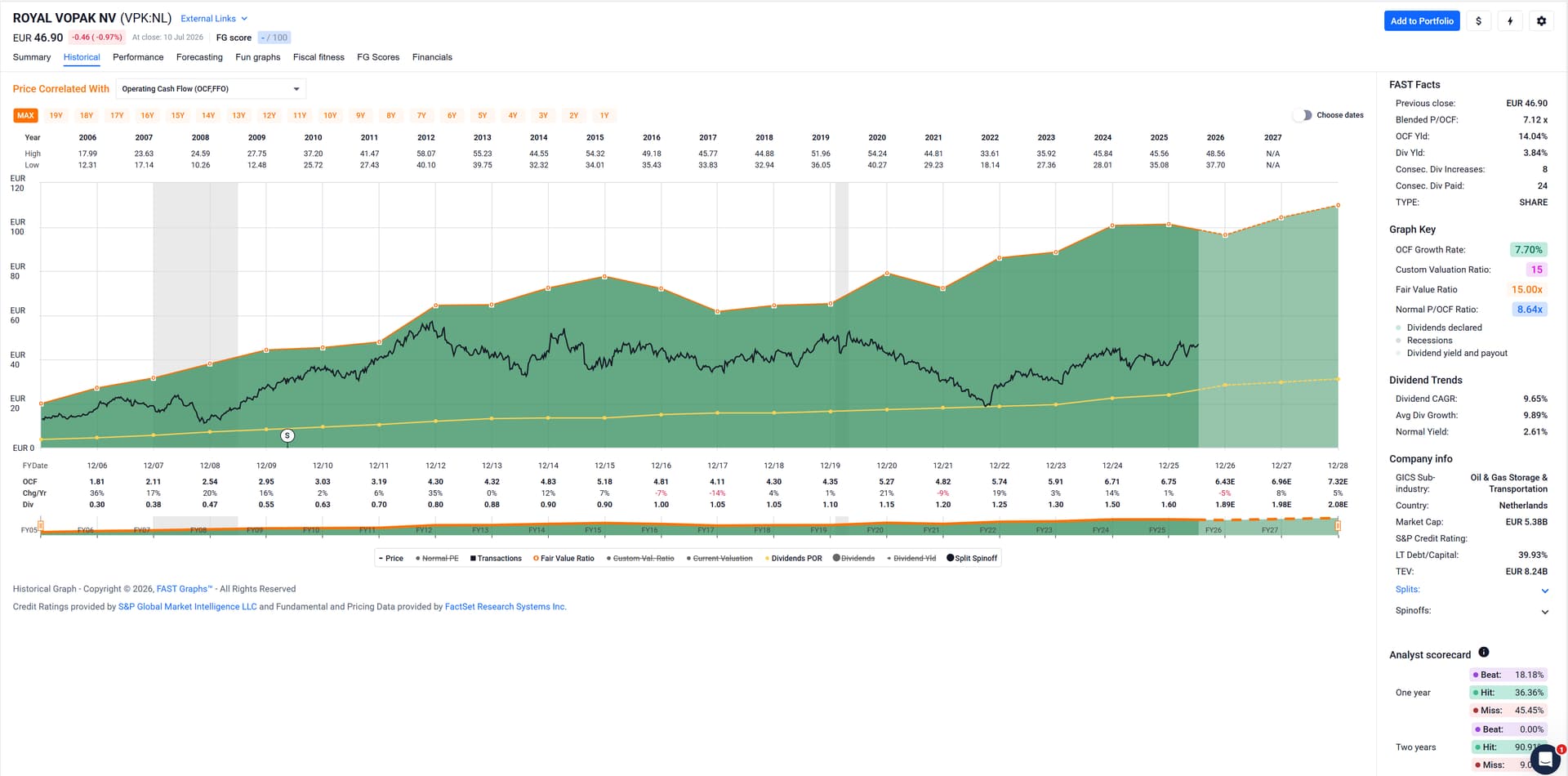Select the 10Y time range
The width and height of the screenshot is (1568, 776).
click(330, 116)
